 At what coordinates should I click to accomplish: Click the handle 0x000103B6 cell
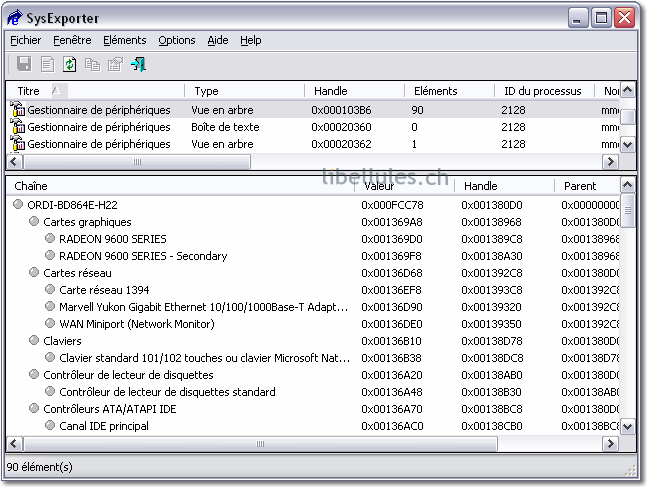(341, 110)
